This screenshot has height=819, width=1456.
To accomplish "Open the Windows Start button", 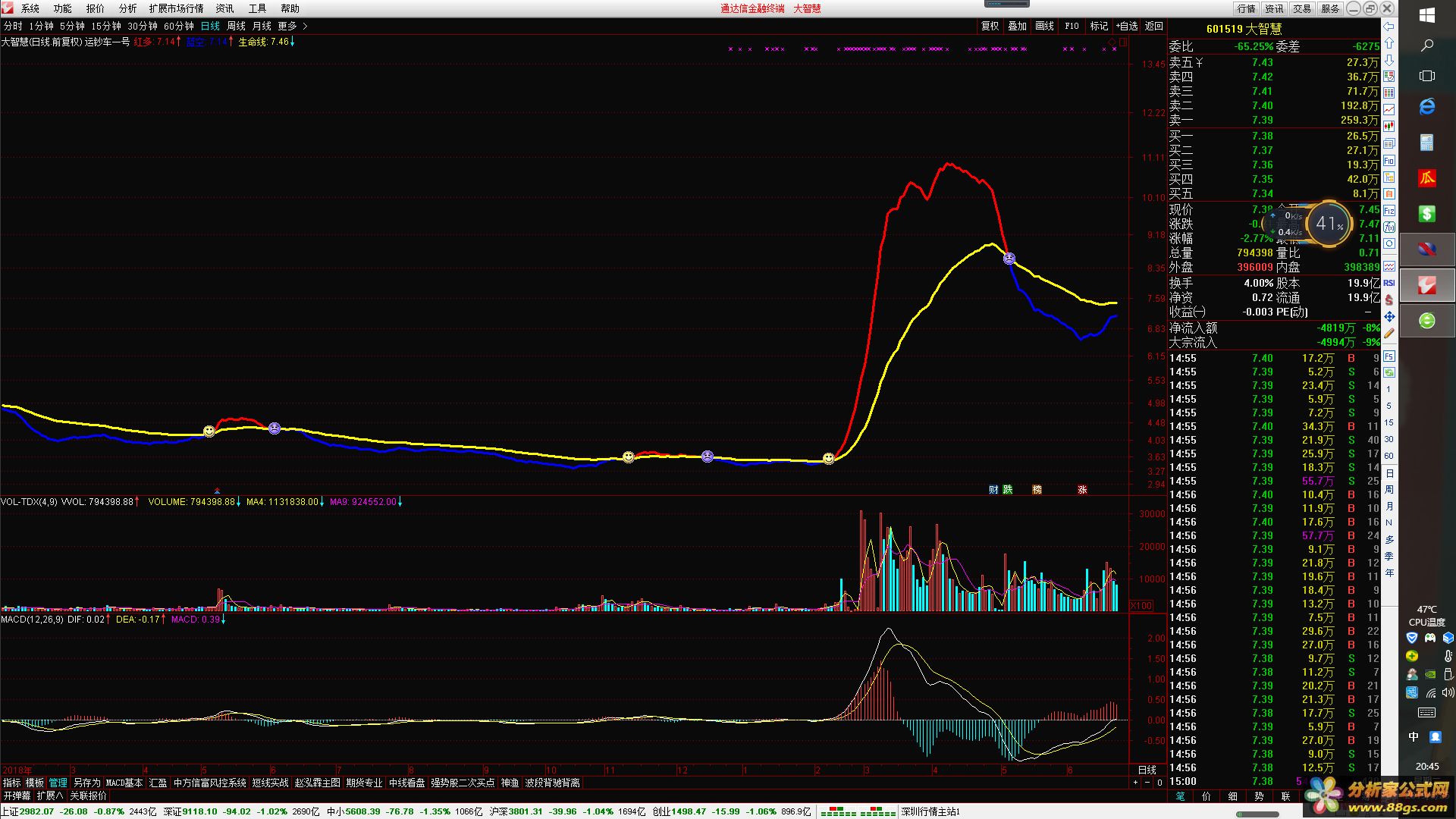I will (1426, 15).
